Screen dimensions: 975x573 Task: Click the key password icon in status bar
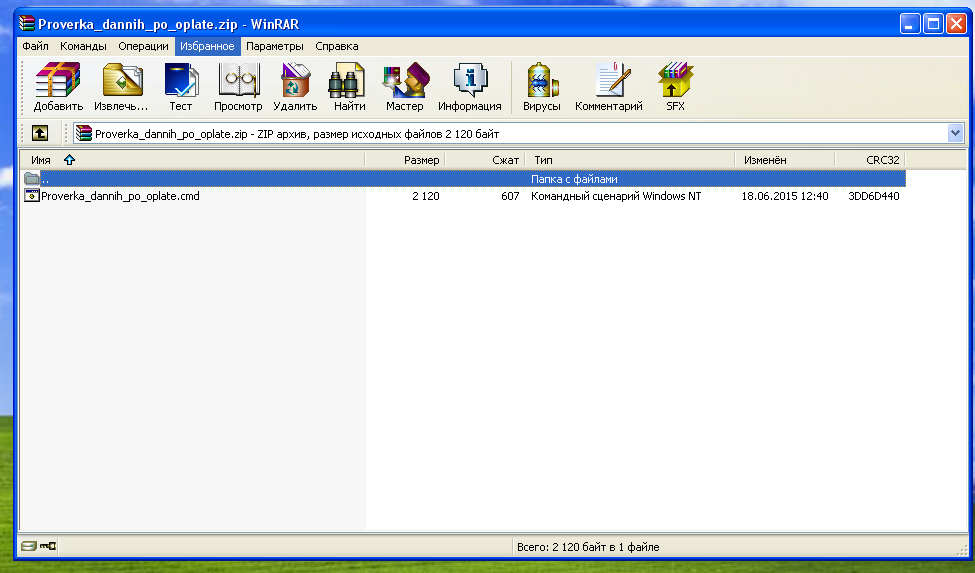pyautogui.click(x=48, y=546)
